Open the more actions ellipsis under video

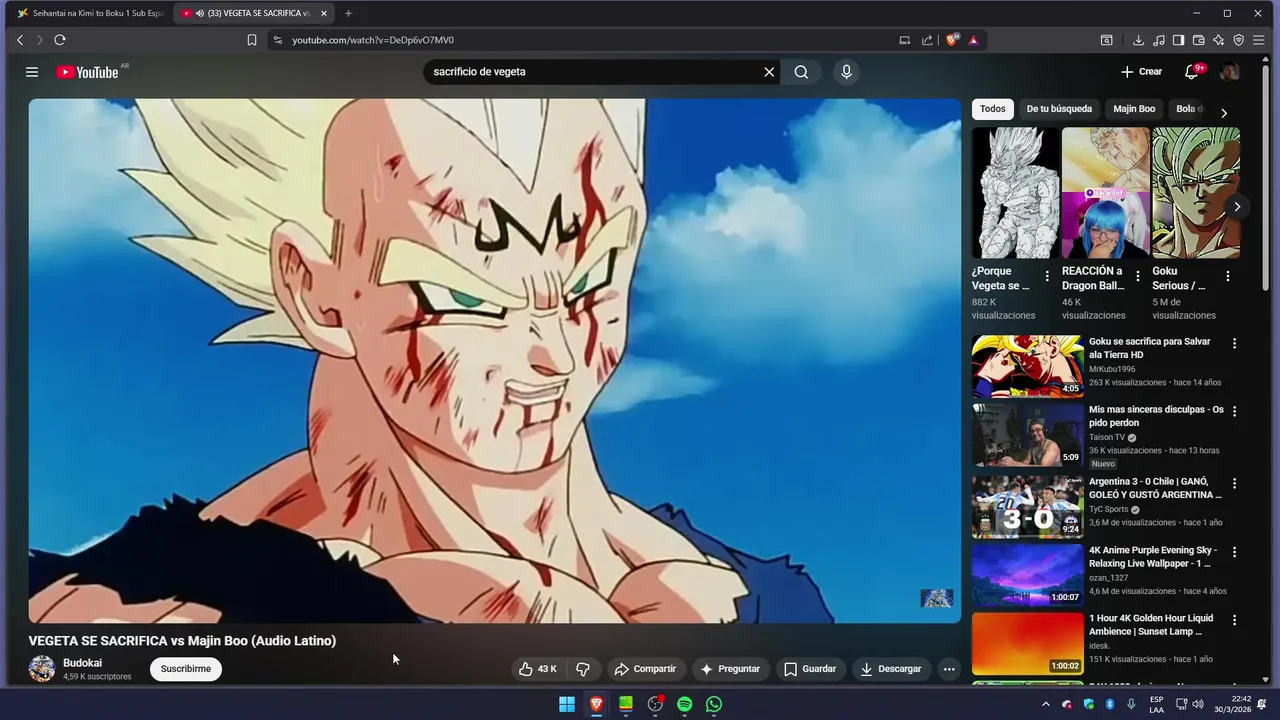(x=949, y=669)
